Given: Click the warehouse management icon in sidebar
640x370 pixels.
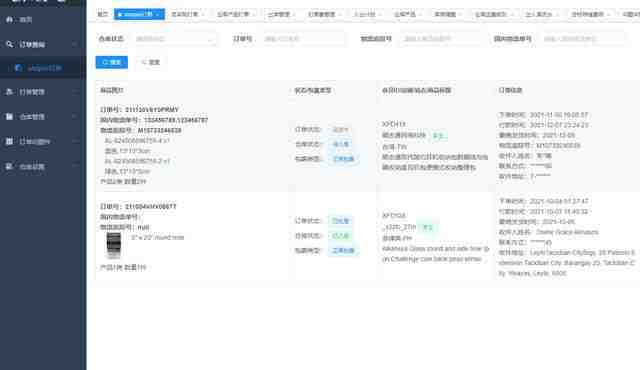Looking at the screenshot, I should (x=9, y=117).
